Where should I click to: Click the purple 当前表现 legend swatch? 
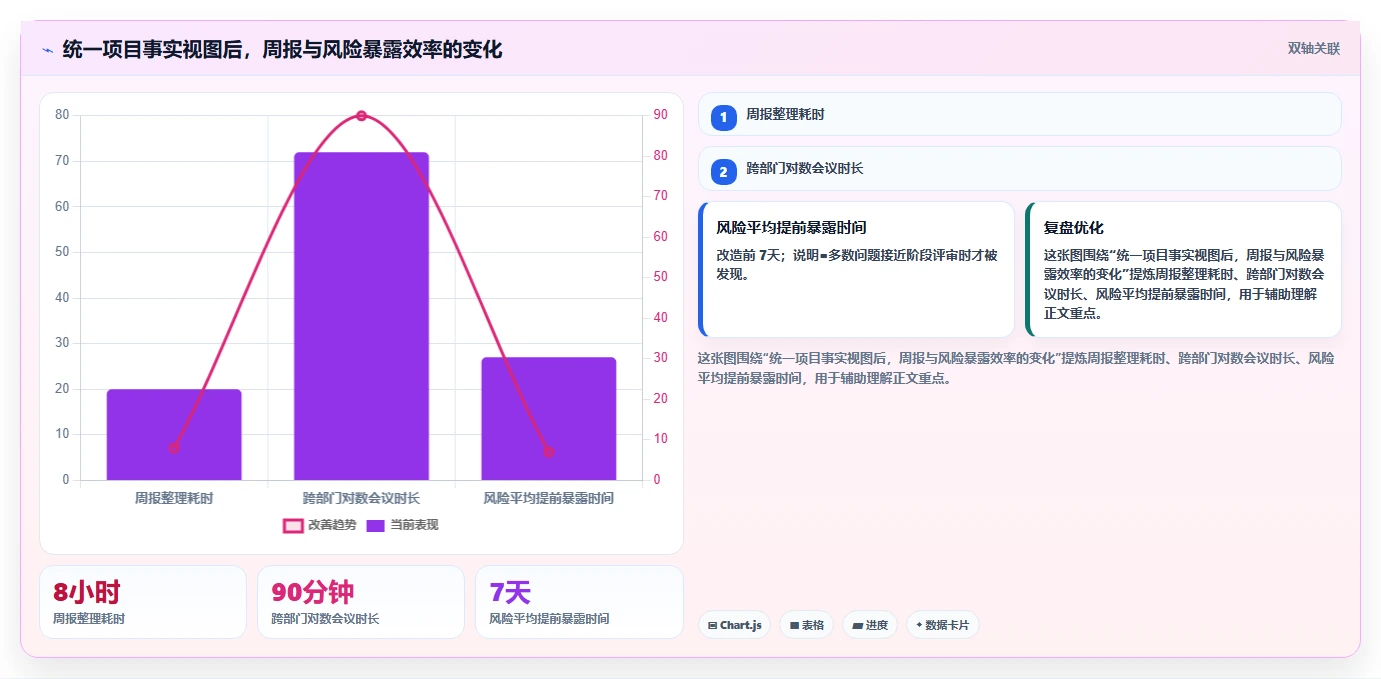(x=375, y=525)
